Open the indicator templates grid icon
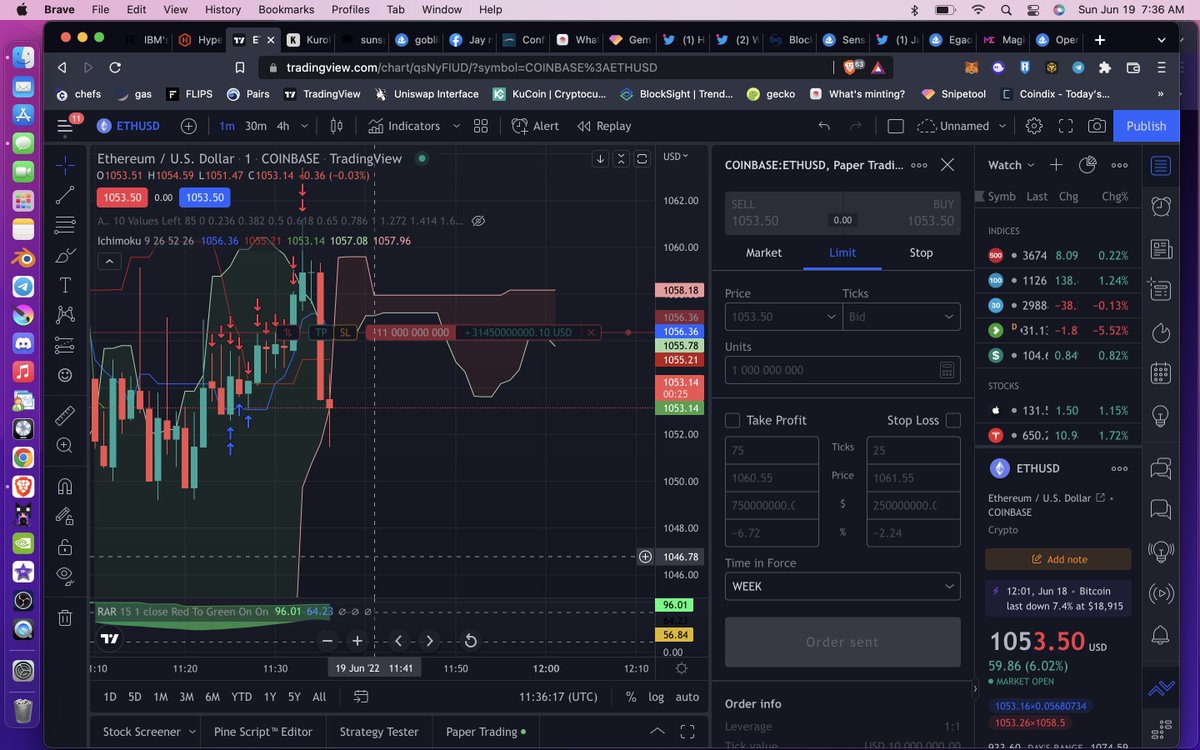This screenshot has width=1200, height=750. coord(481,126)
